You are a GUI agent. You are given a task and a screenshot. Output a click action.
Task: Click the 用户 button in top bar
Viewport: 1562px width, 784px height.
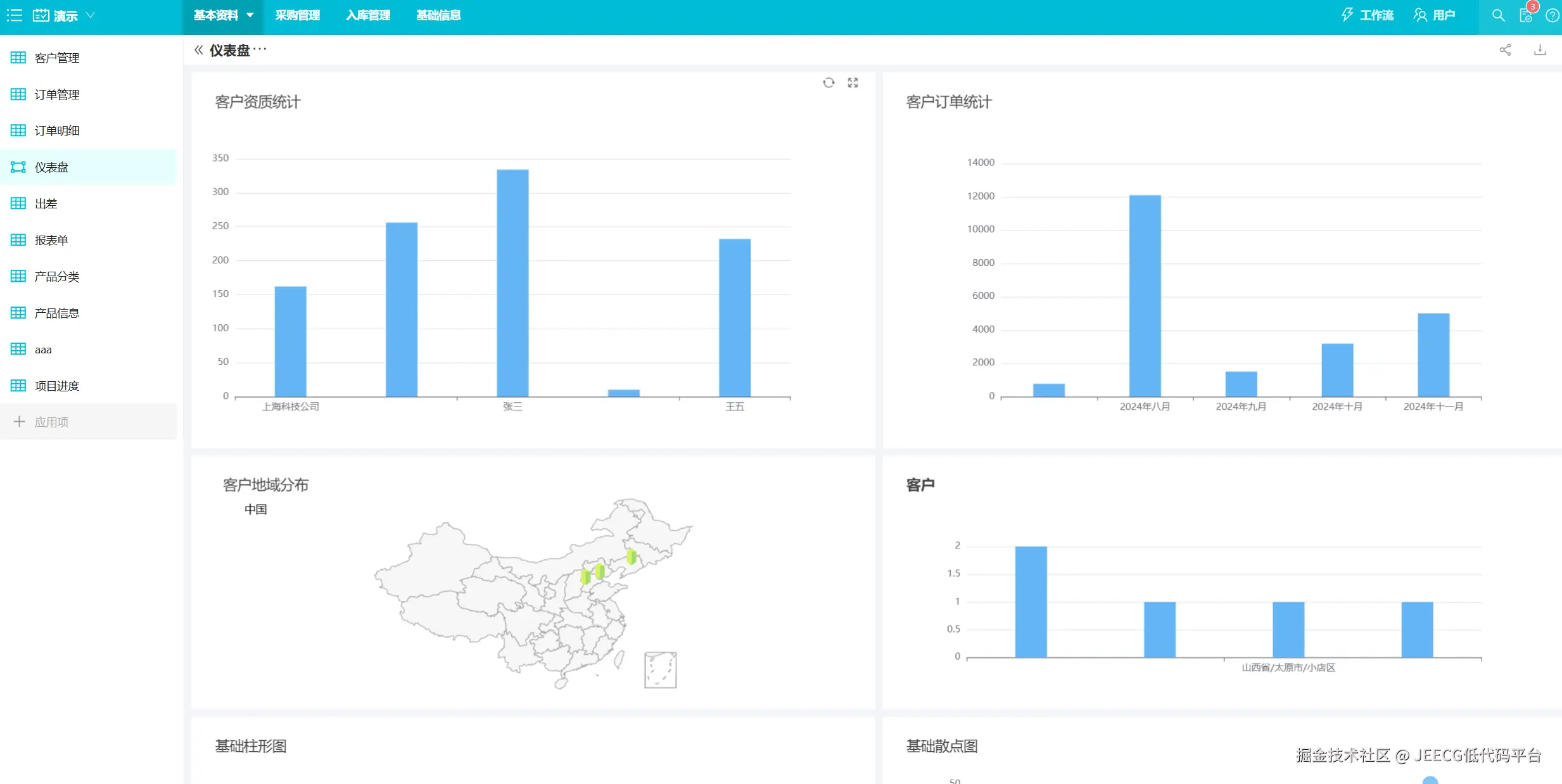point(1435,15)
